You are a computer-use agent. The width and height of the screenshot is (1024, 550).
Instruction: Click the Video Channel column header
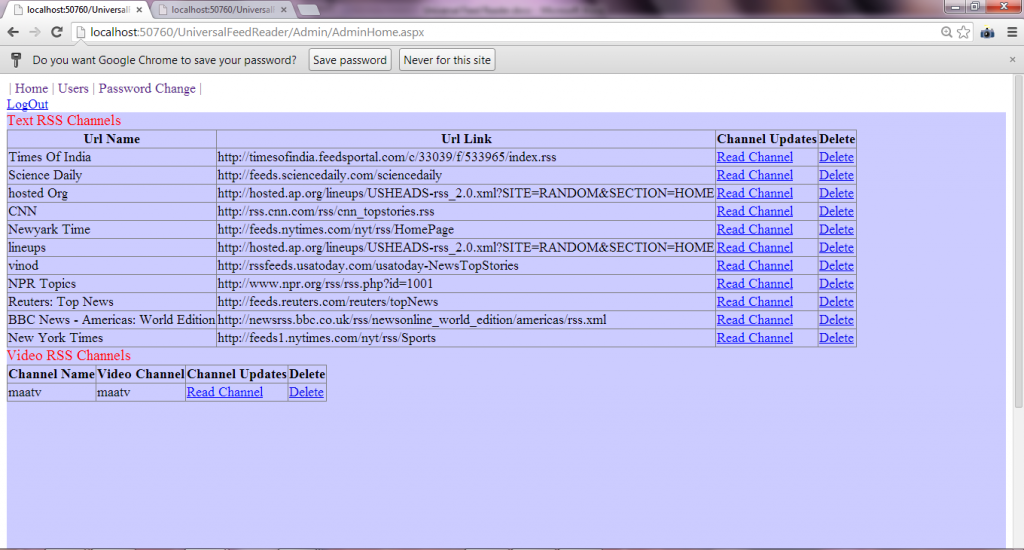point(140,374)
